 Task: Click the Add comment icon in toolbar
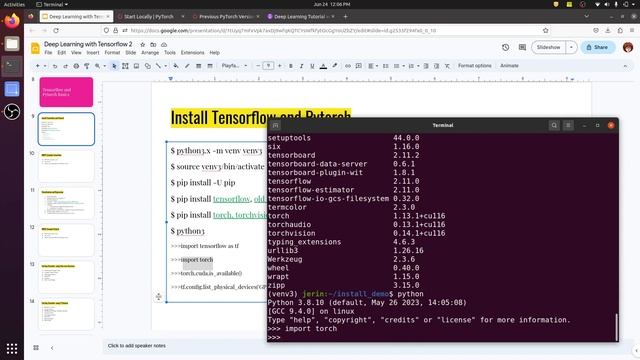point(359,66)
